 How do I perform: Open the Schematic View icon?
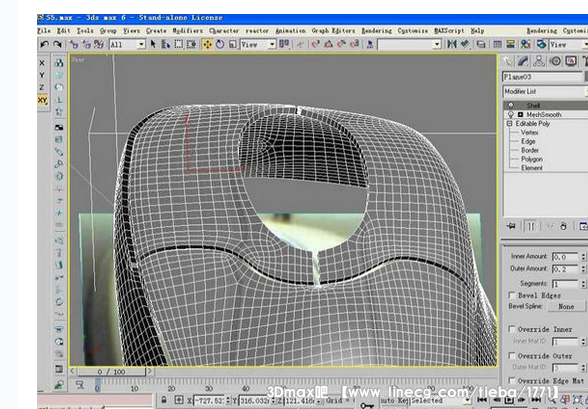(510, 44)
